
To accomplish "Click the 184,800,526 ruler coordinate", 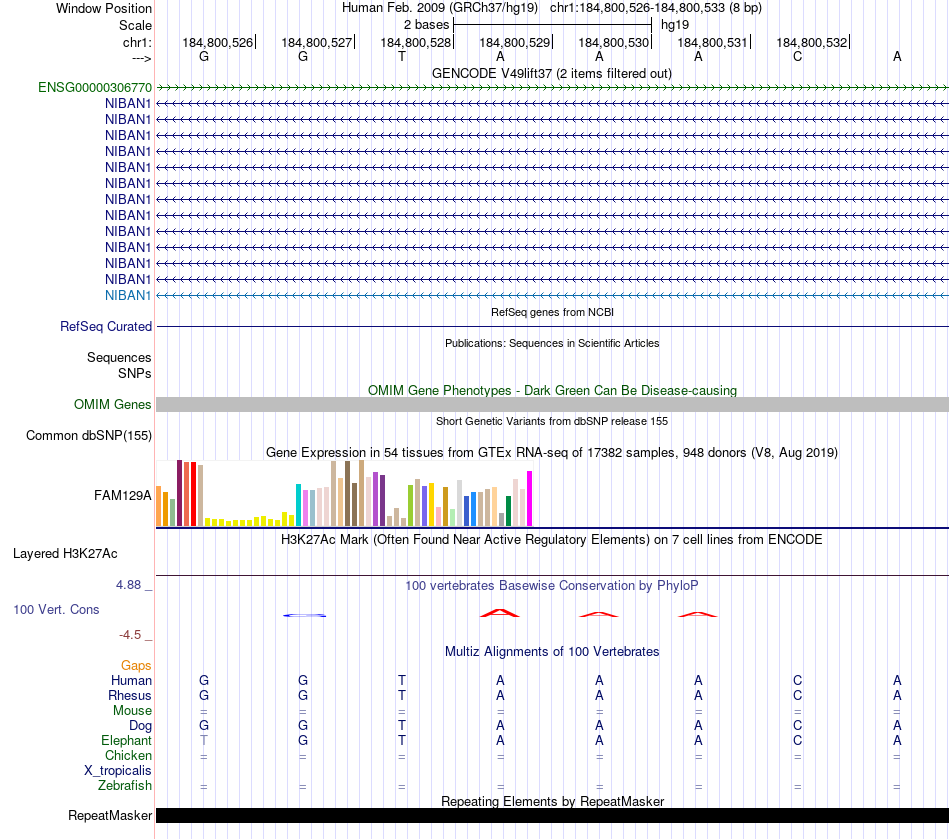I will click(x=218, y=42).
